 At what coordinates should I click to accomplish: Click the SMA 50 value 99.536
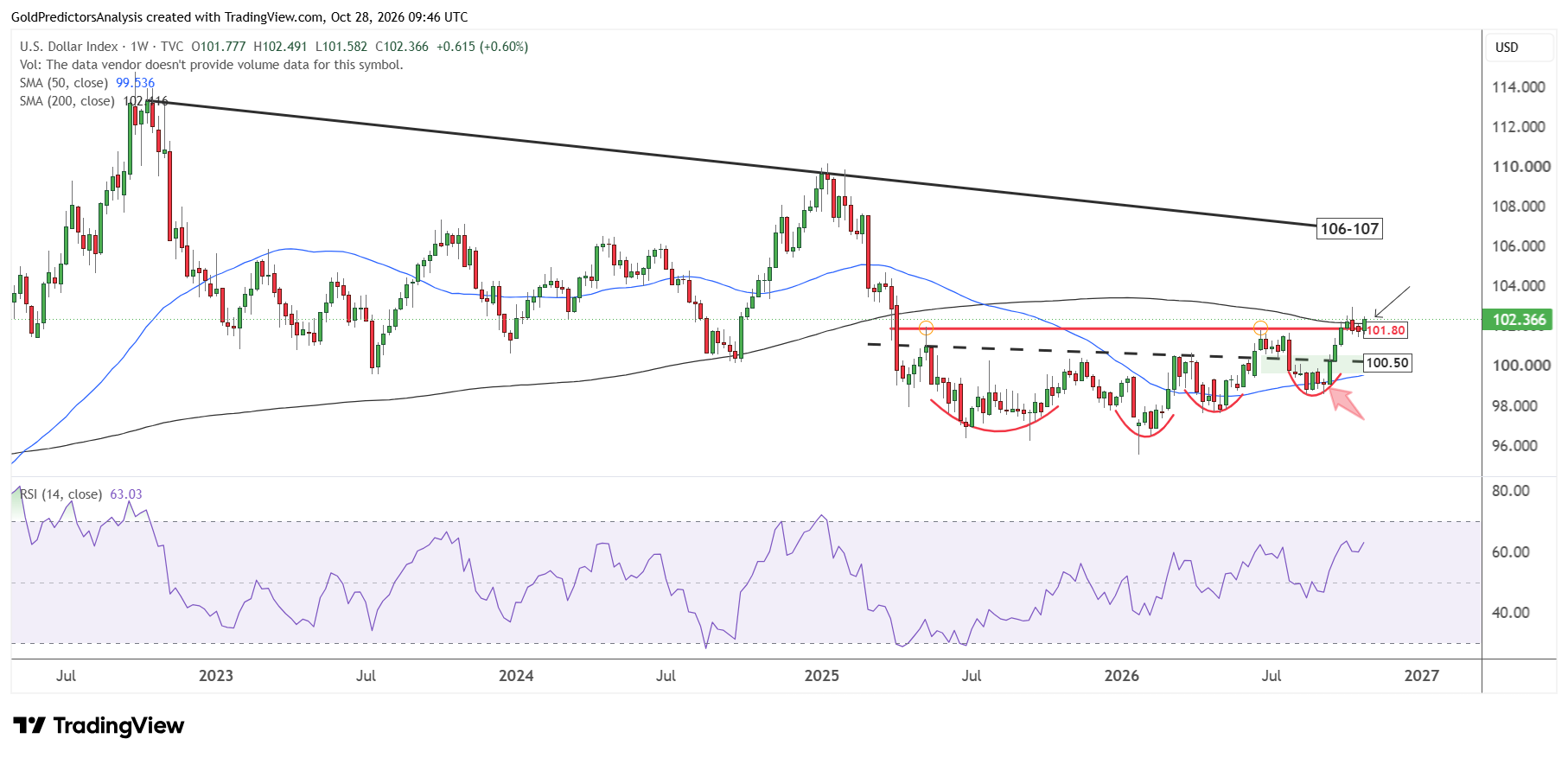136,83
